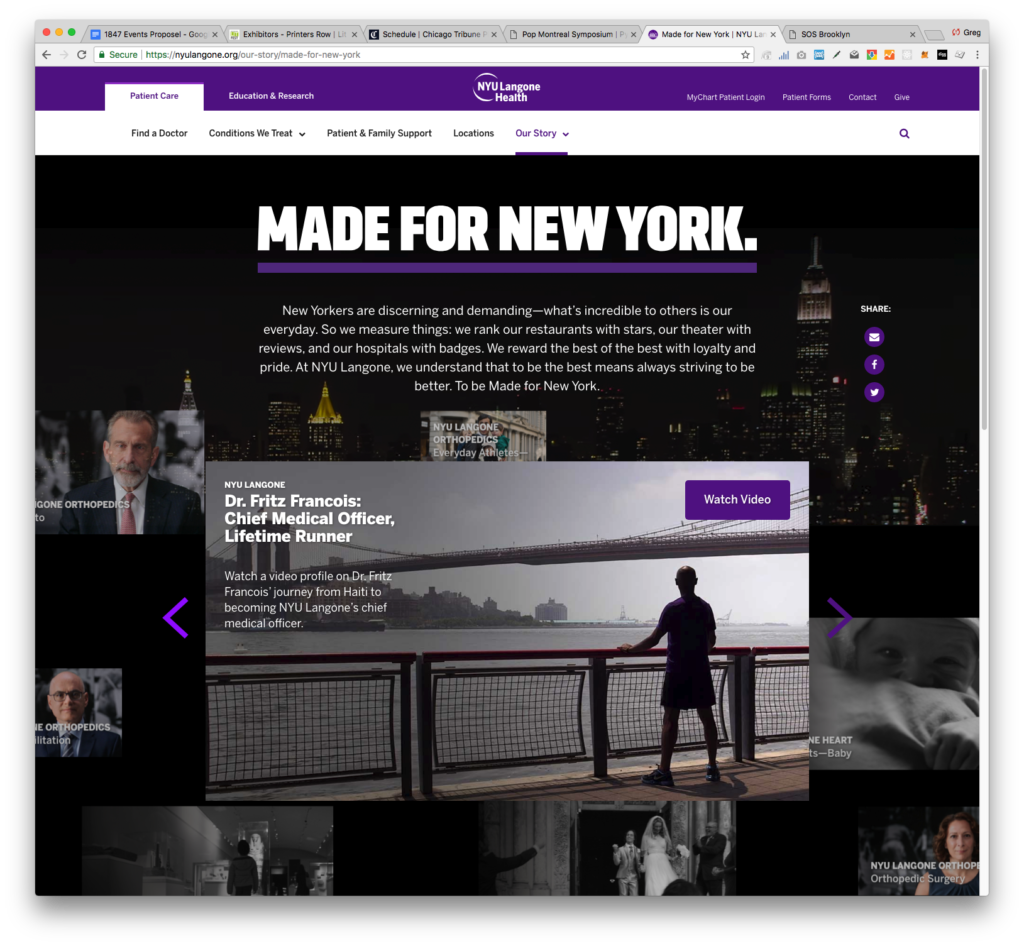Close the Schedule Chicago Tribune tab
This screenshot has height=946, width=1024.
coord(494,35)
